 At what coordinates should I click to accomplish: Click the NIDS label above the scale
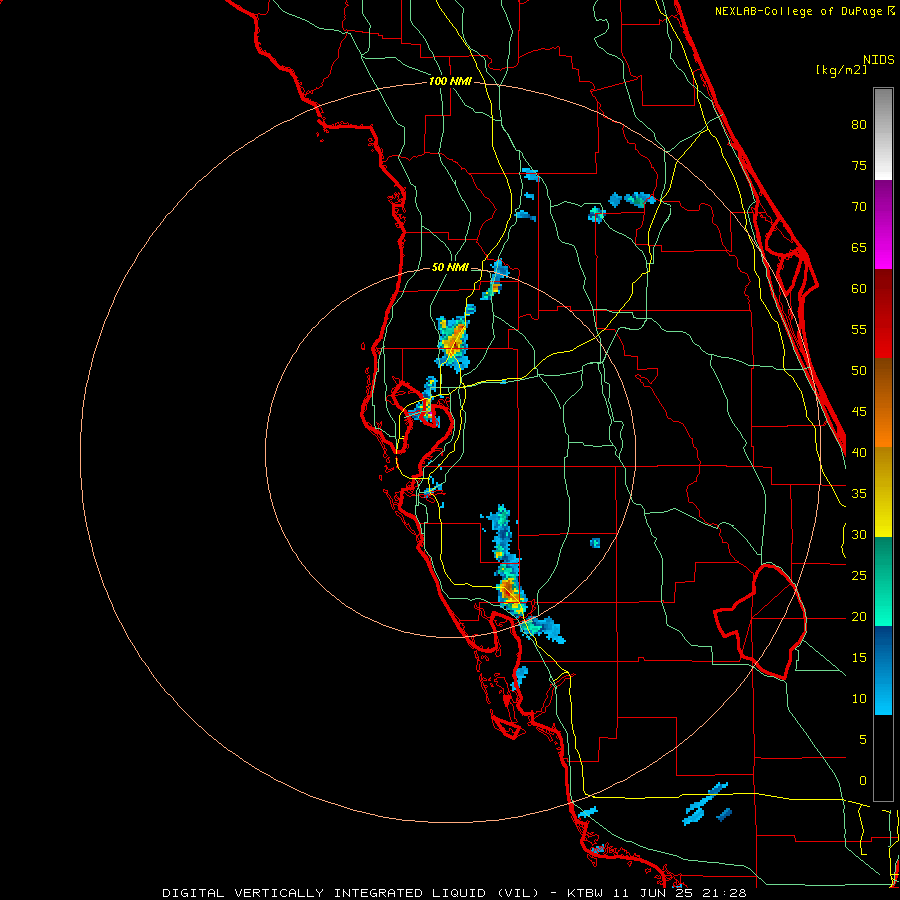coord(878,60)
